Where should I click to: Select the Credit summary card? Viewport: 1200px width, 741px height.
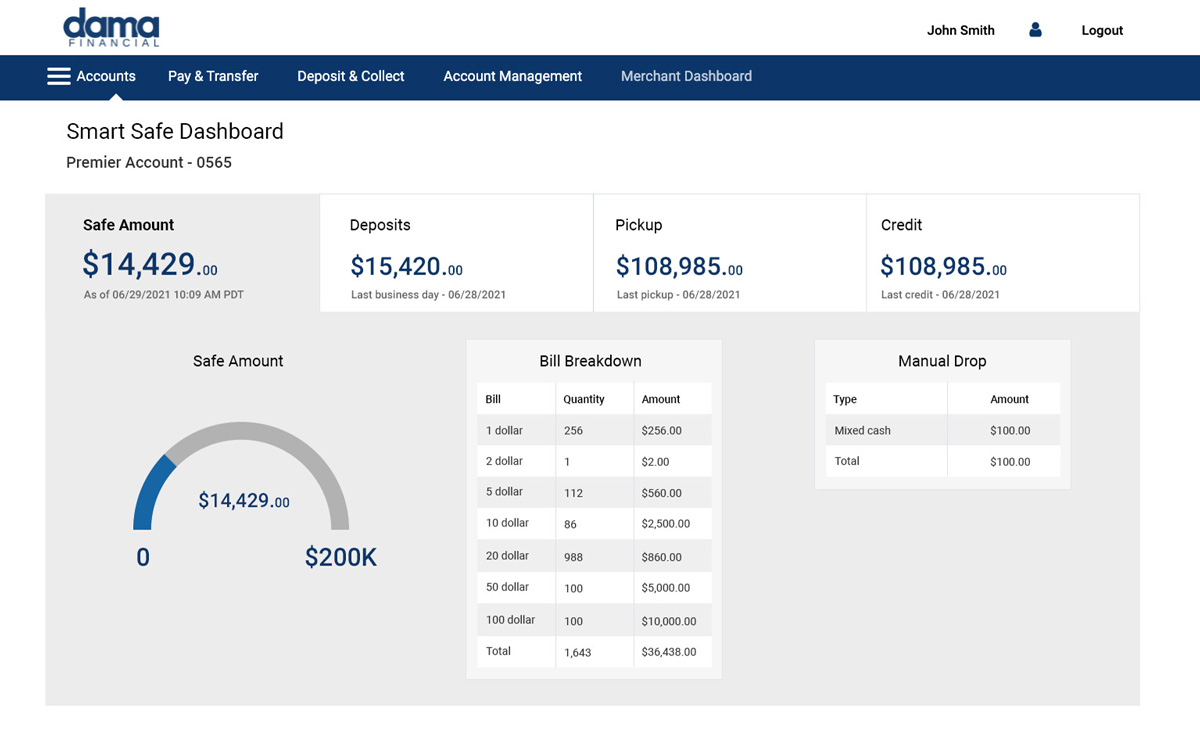coord(1002,254)
